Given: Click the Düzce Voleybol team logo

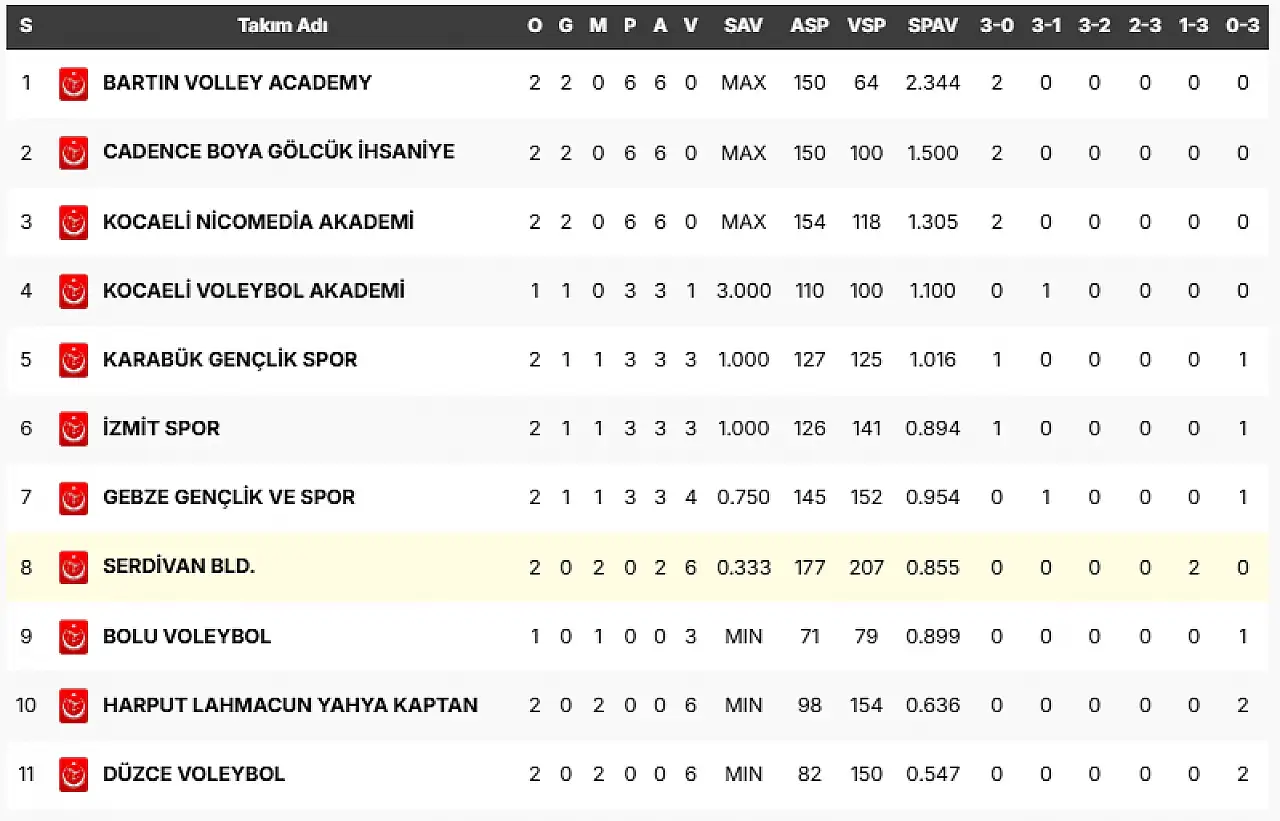Looking at the screenshot, I should (x=73, y=775).
